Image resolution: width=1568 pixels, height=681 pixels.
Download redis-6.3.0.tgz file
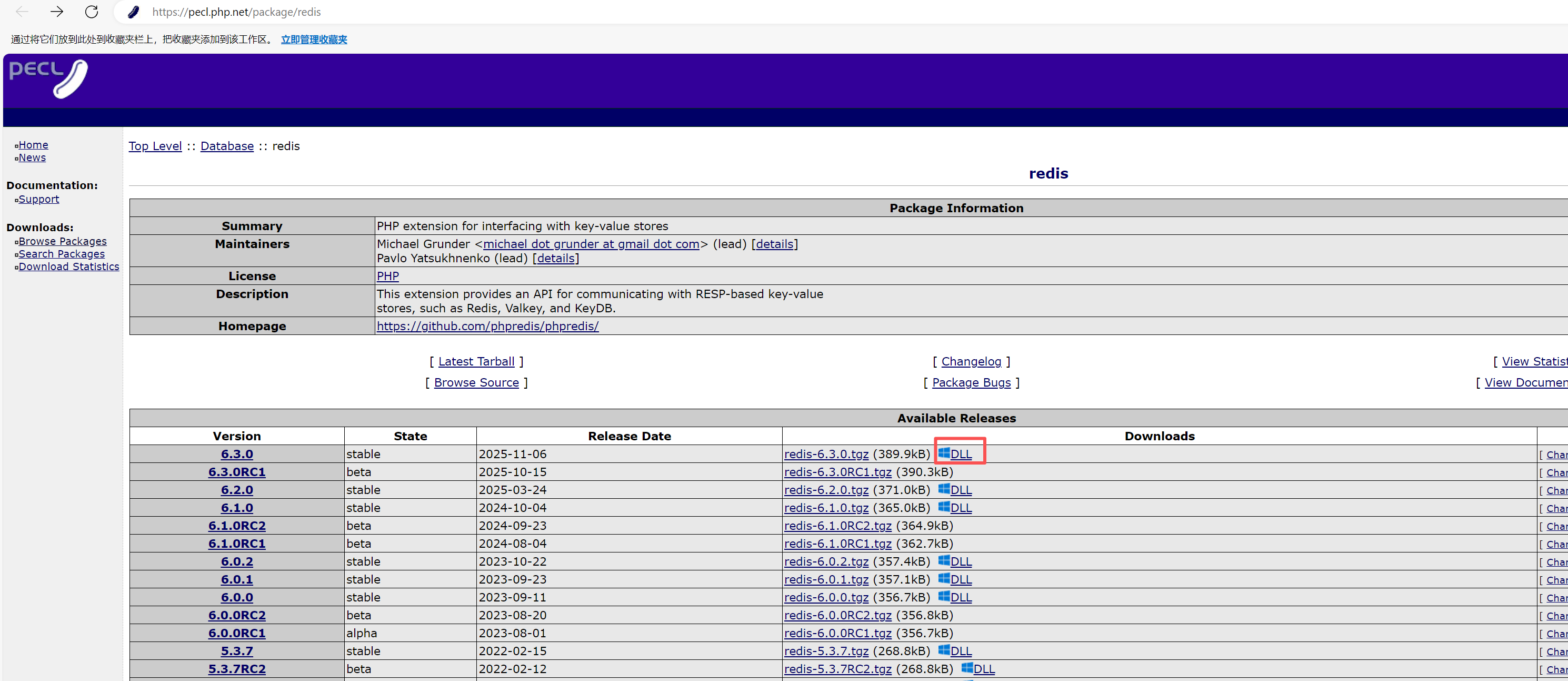click(x=826, y=454)
